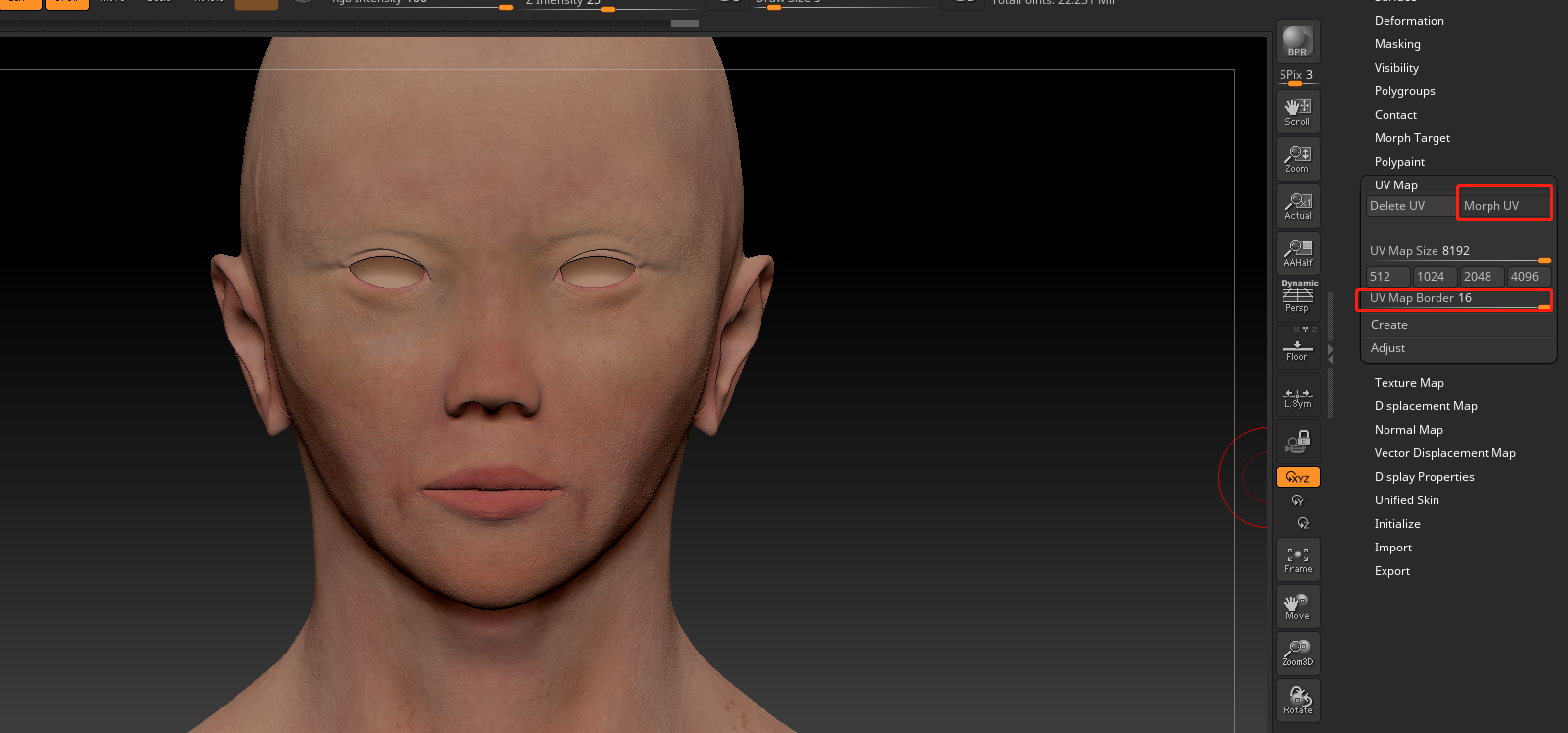Set UV map size to 4096
The image size is (1568, 733).
tap(1529, 277)
